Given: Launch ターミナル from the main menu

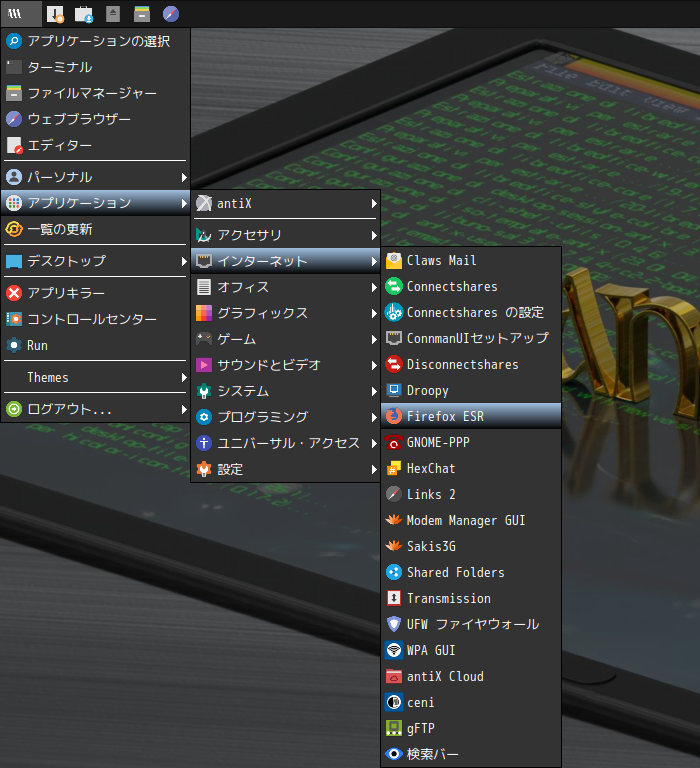Looking at the screenshot, I should click(96, 67).
